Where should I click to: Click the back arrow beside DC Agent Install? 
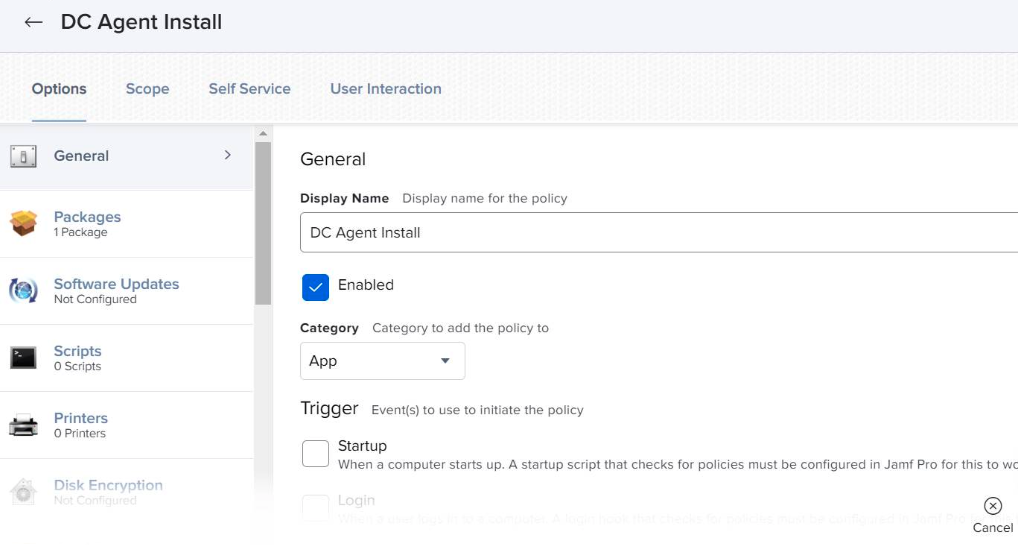[x=33, y=22]
